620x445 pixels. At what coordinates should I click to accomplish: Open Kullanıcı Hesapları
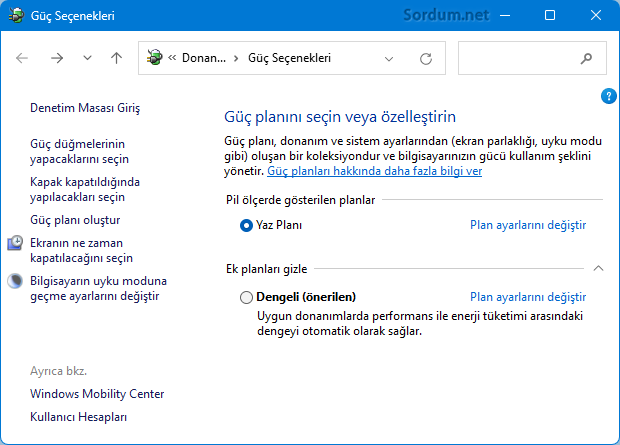click(x=78, y=417)
